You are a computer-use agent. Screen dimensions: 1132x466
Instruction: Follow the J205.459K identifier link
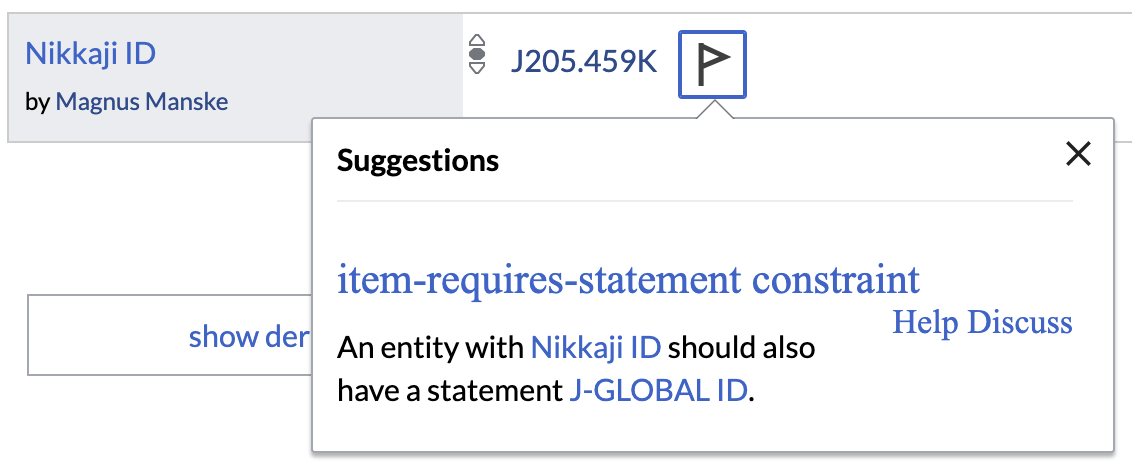584,62
